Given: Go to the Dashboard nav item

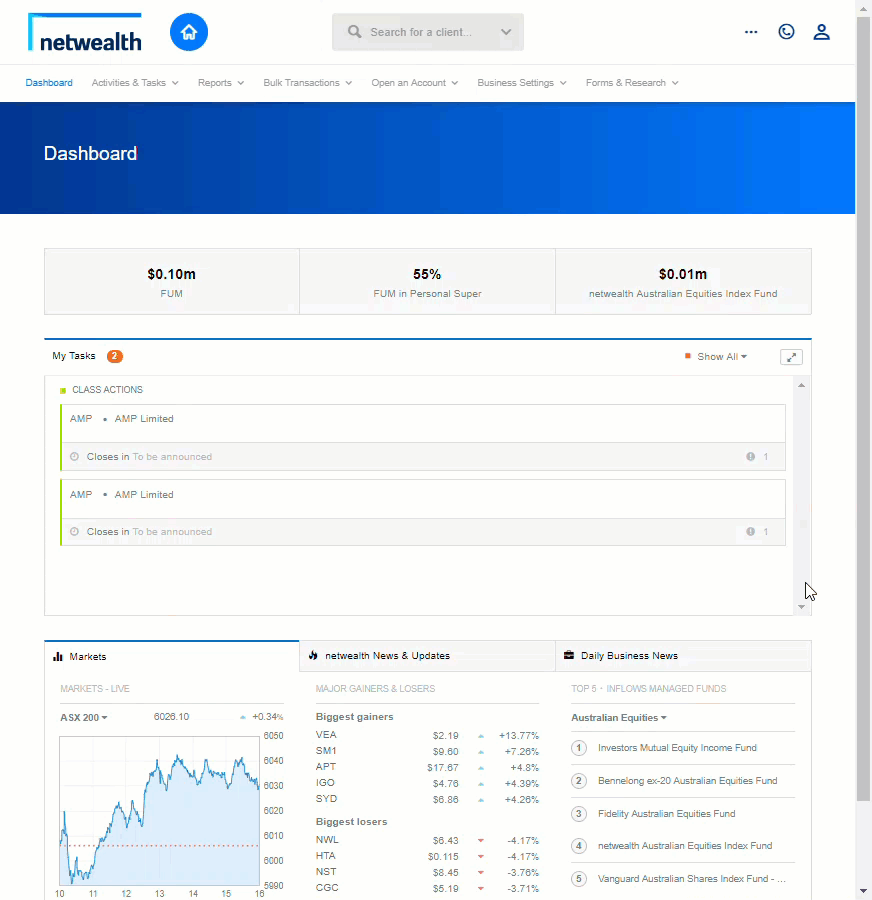Looking at the screenshot, I should point(49,83).
